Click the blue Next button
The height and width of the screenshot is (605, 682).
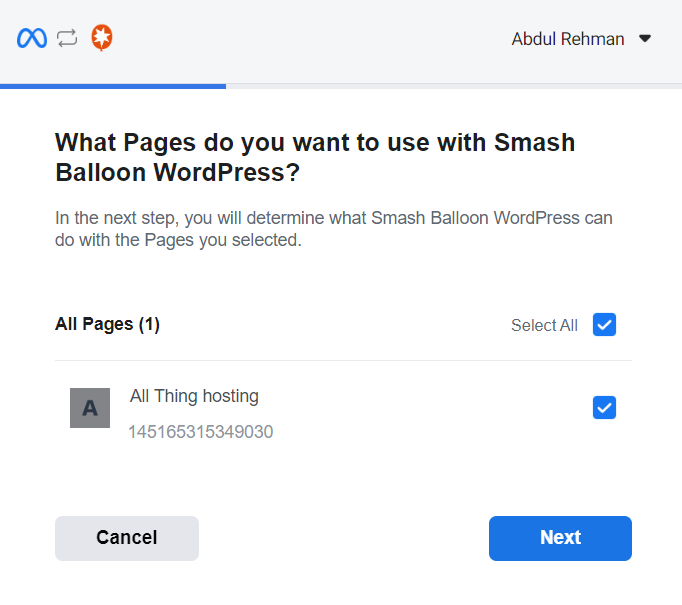tap(560, 538)
